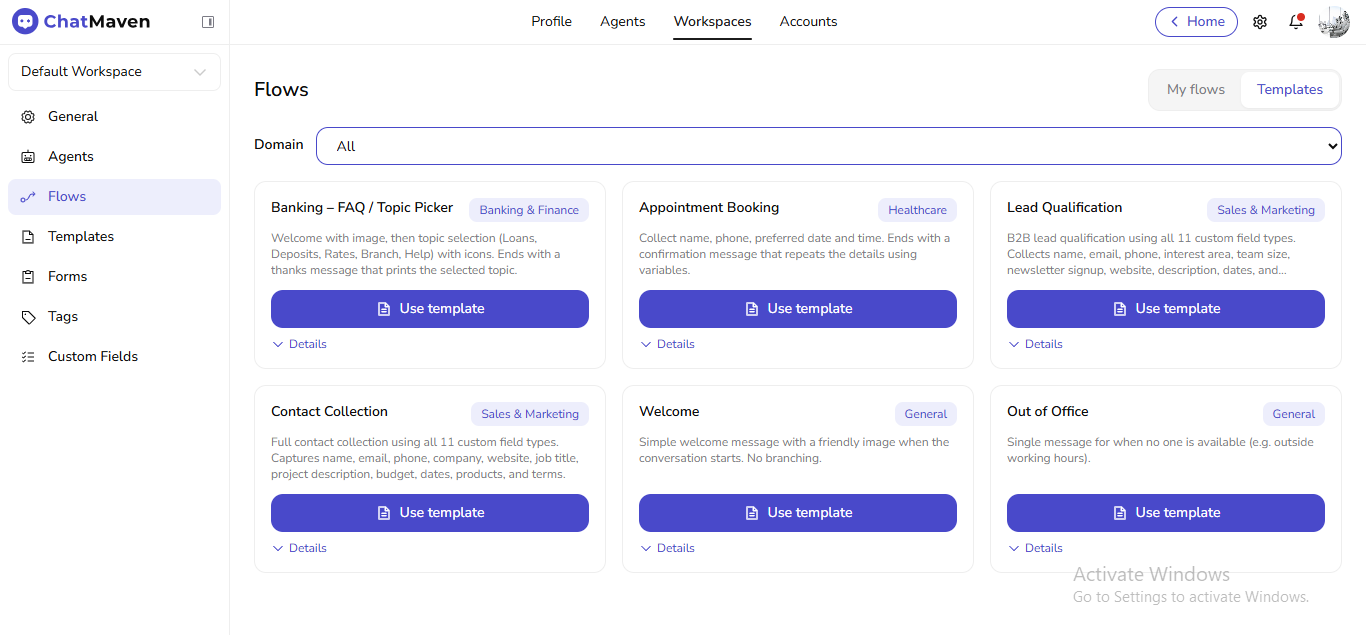Open the profile avatar menu
Viewport: 1366px width, 635px height.
pos(1333,21)
